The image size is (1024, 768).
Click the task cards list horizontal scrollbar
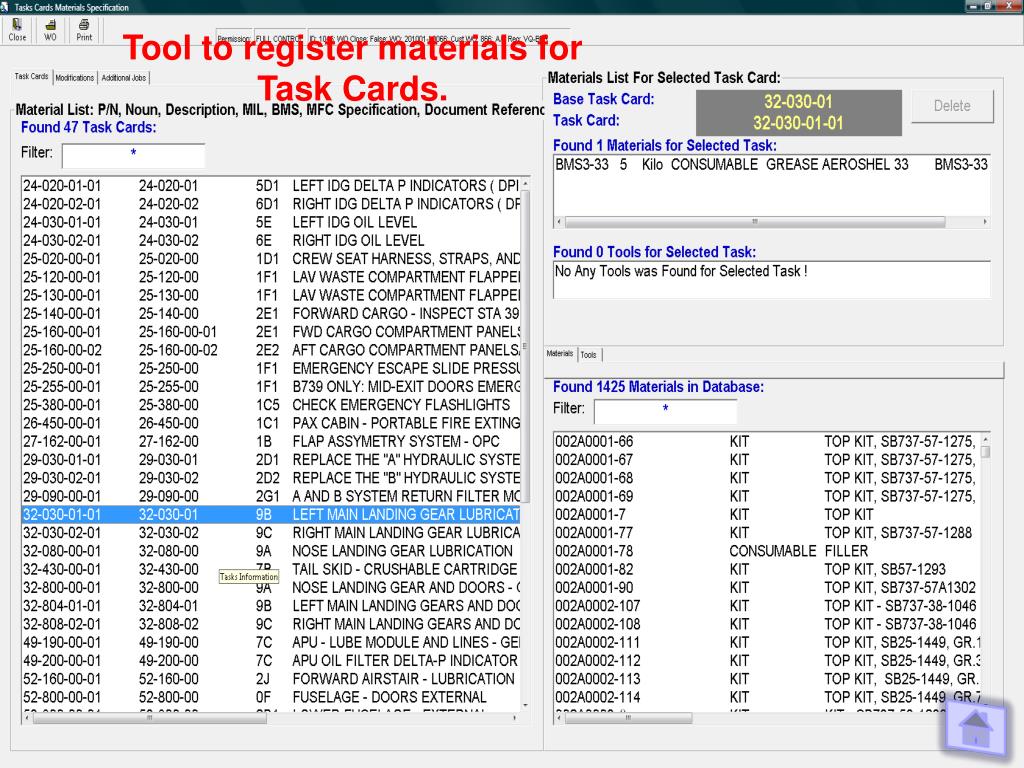[x=270, y=717]
